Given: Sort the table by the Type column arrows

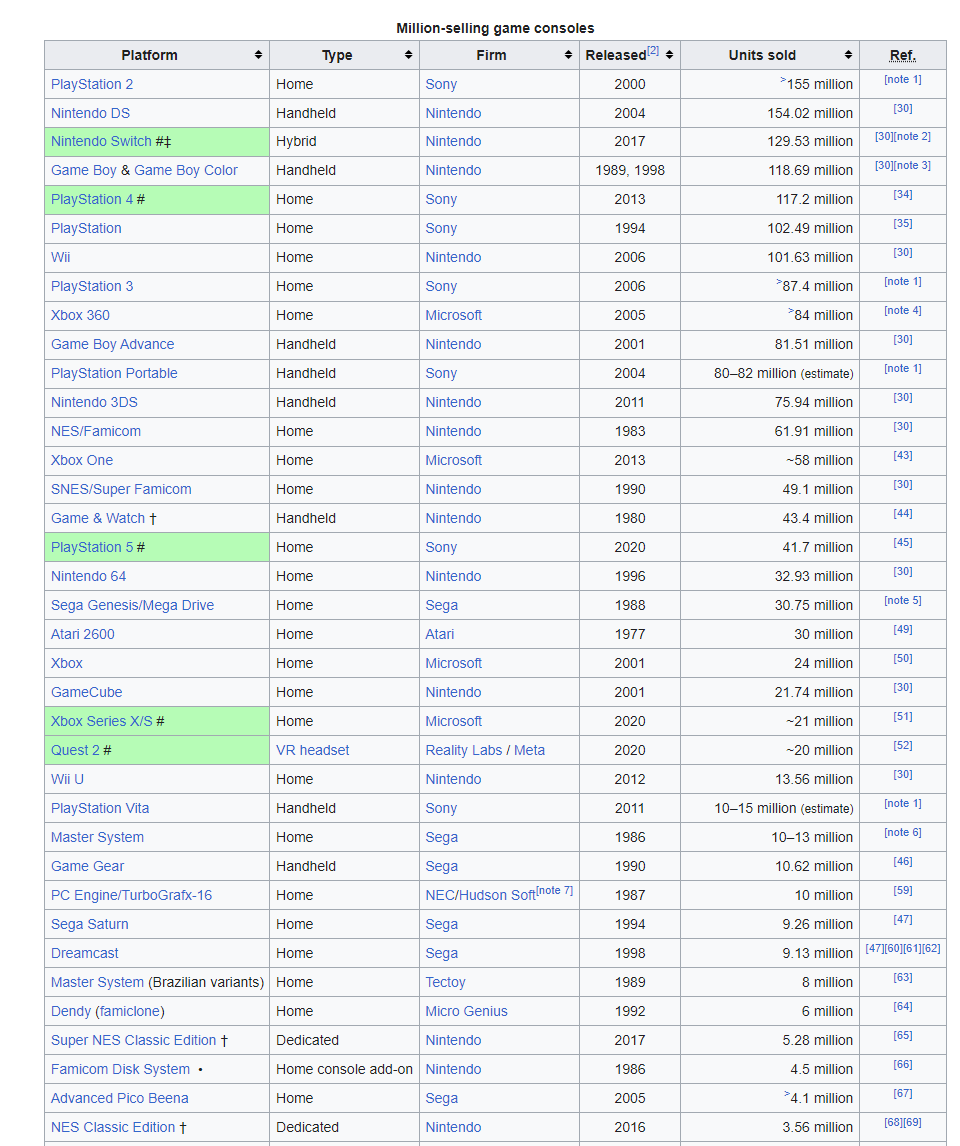Looking at the screenshot, I should [408, 55].
